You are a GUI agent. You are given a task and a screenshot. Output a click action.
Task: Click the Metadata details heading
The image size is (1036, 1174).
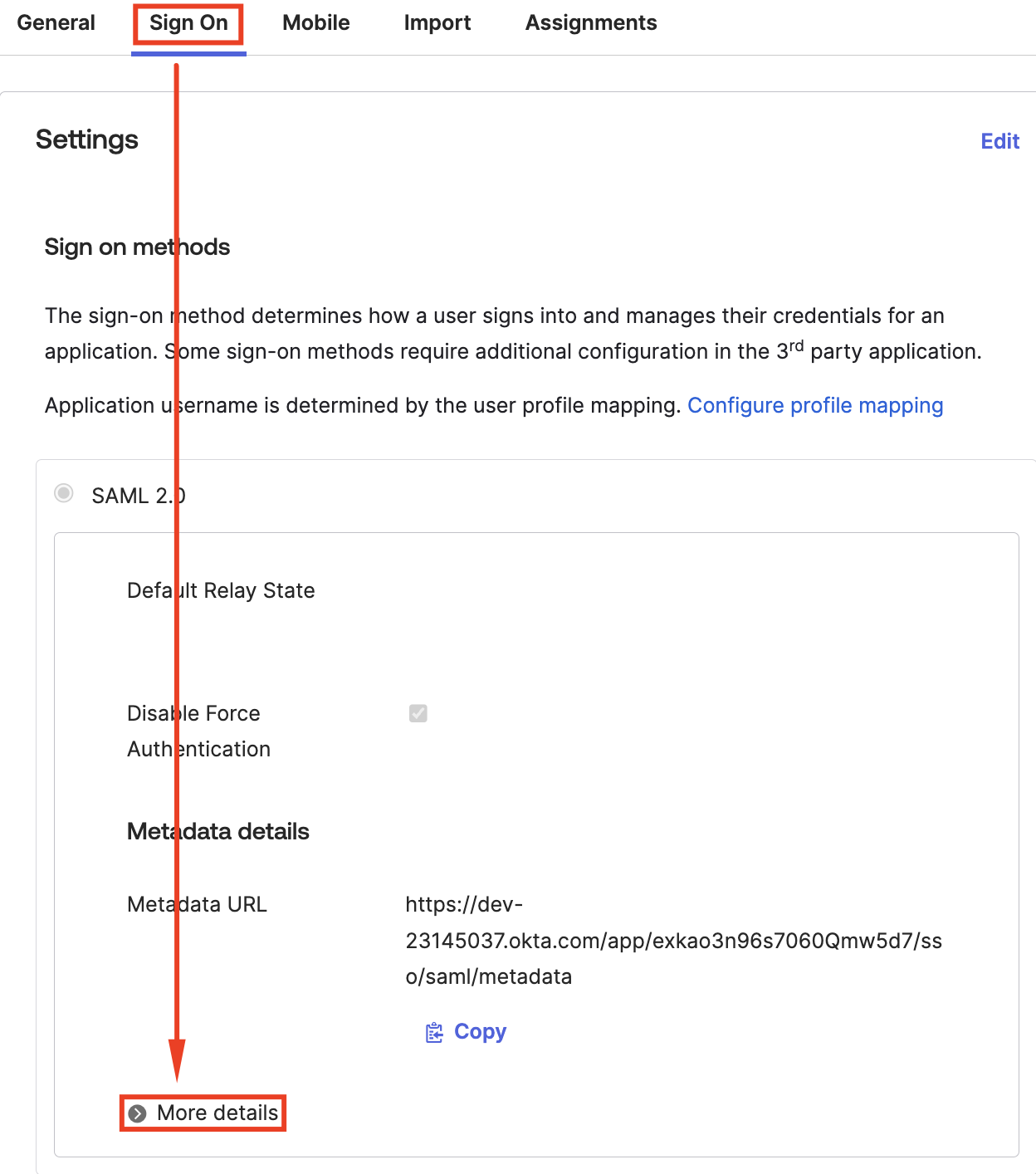pyautogui.click(x=217, y=831)
